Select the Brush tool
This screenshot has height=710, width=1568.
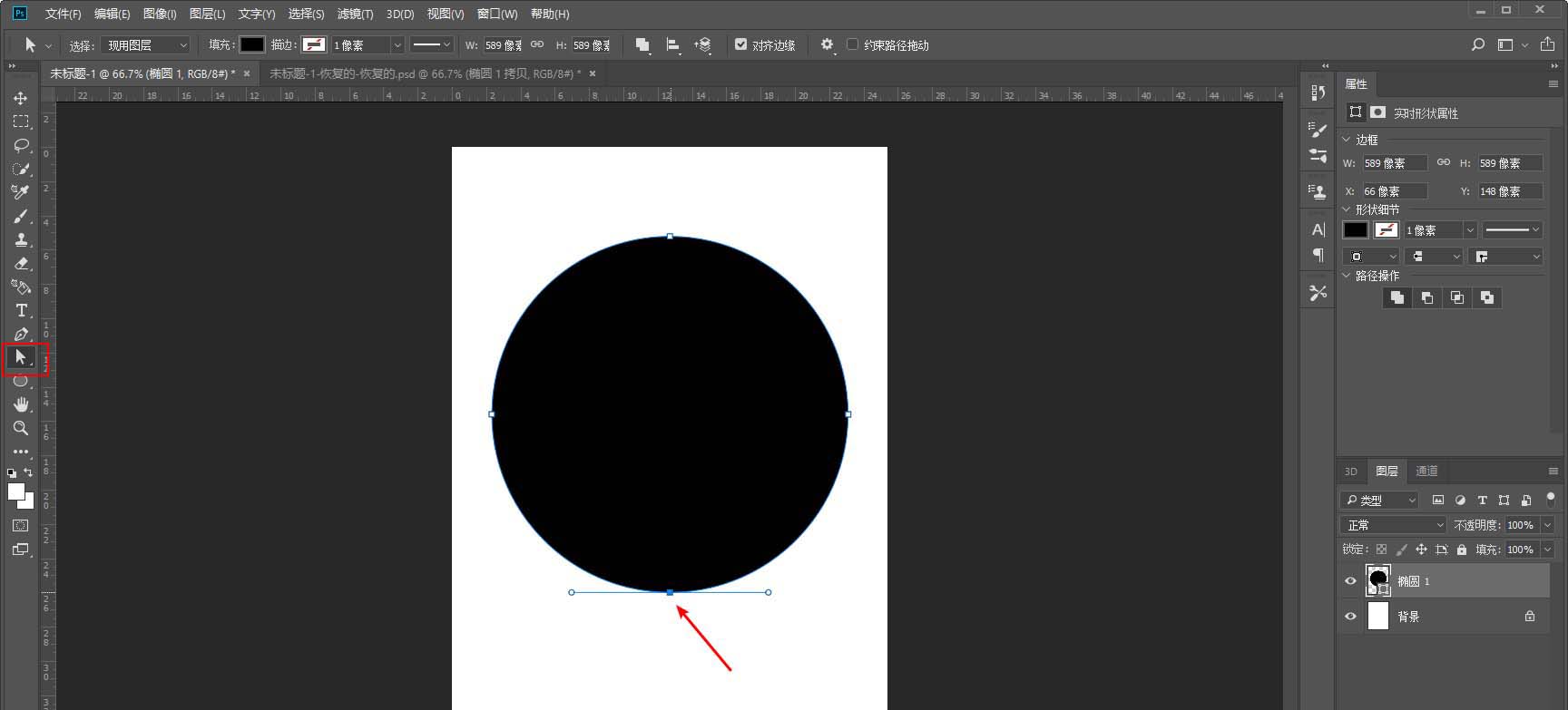(x=20, y=216)
